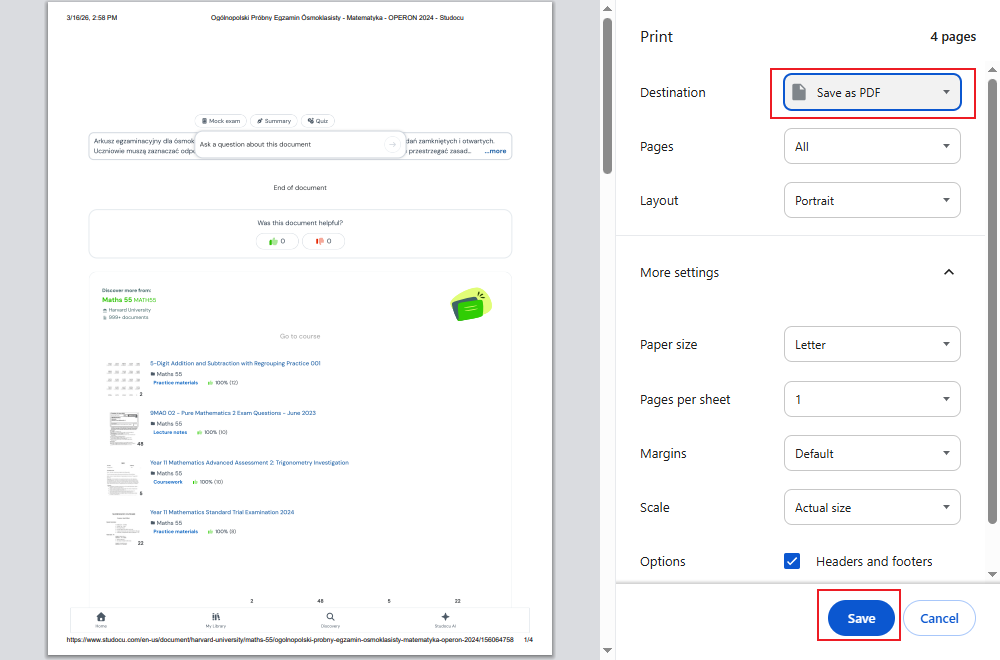
Task: Open the Destination dropdown
Action: tap(872, 92)
